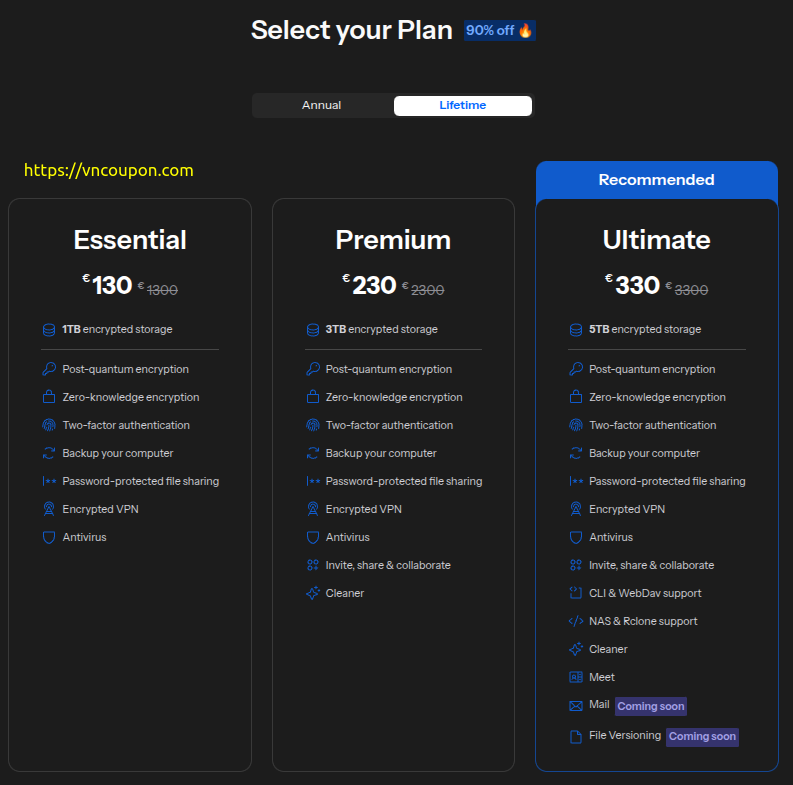Click Premium plan Zero-knowledge lock icon
The width and height of the screenshot is (793, 785).
pyautogui.click(x=312, y=397)
